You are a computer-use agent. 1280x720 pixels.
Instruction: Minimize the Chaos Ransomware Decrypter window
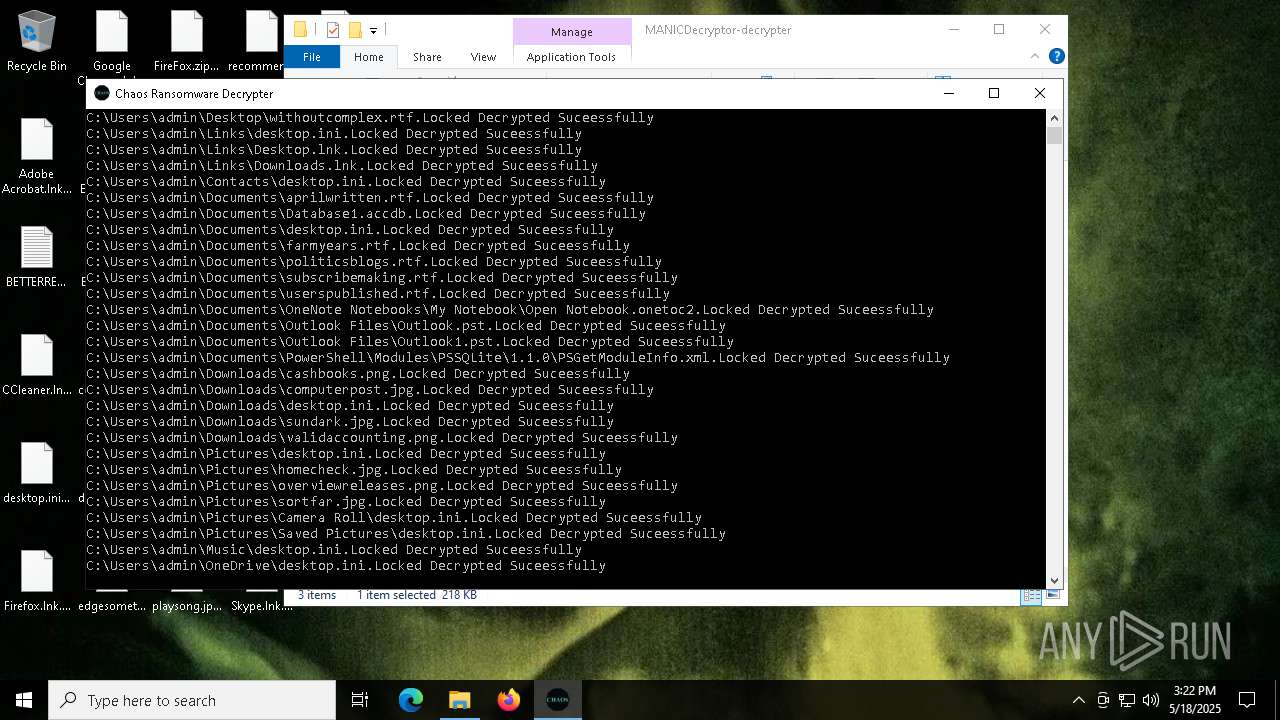(948, 93)
